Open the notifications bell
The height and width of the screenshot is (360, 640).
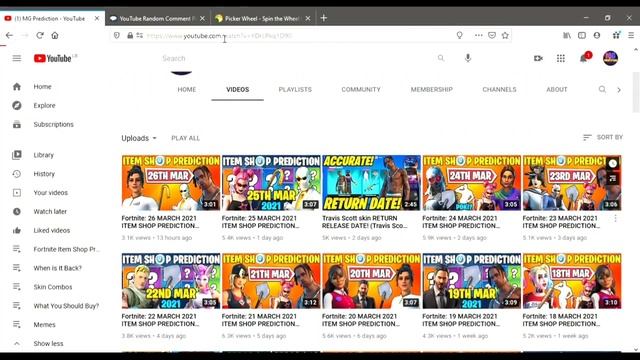[584, 58]
